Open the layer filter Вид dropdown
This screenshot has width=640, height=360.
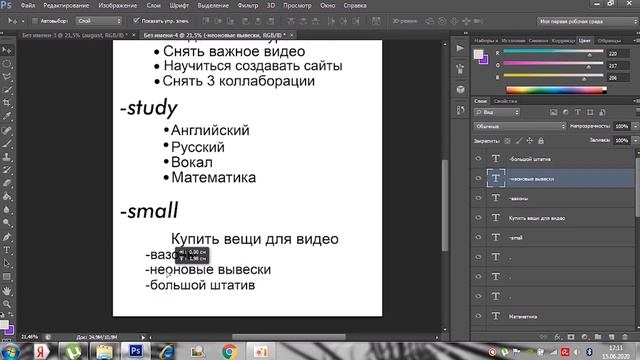[x=497, y=112]
